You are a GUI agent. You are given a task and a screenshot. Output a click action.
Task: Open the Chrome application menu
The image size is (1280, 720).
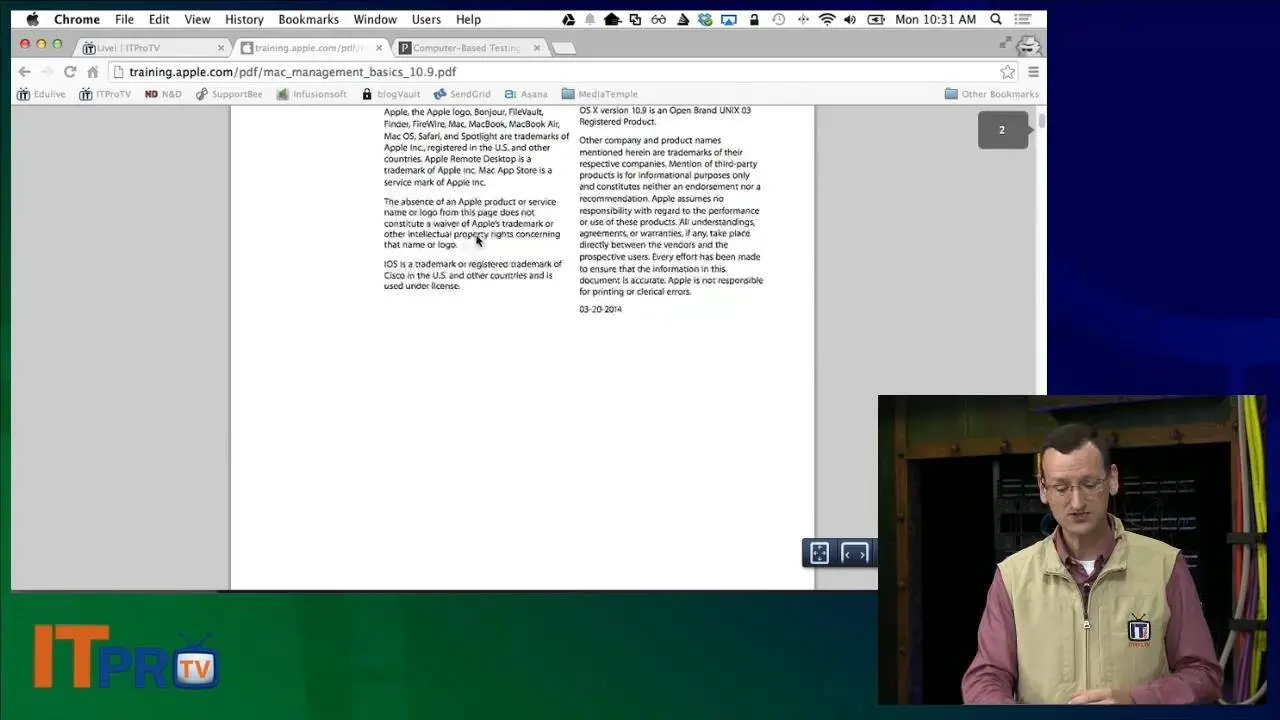[77, 19]
